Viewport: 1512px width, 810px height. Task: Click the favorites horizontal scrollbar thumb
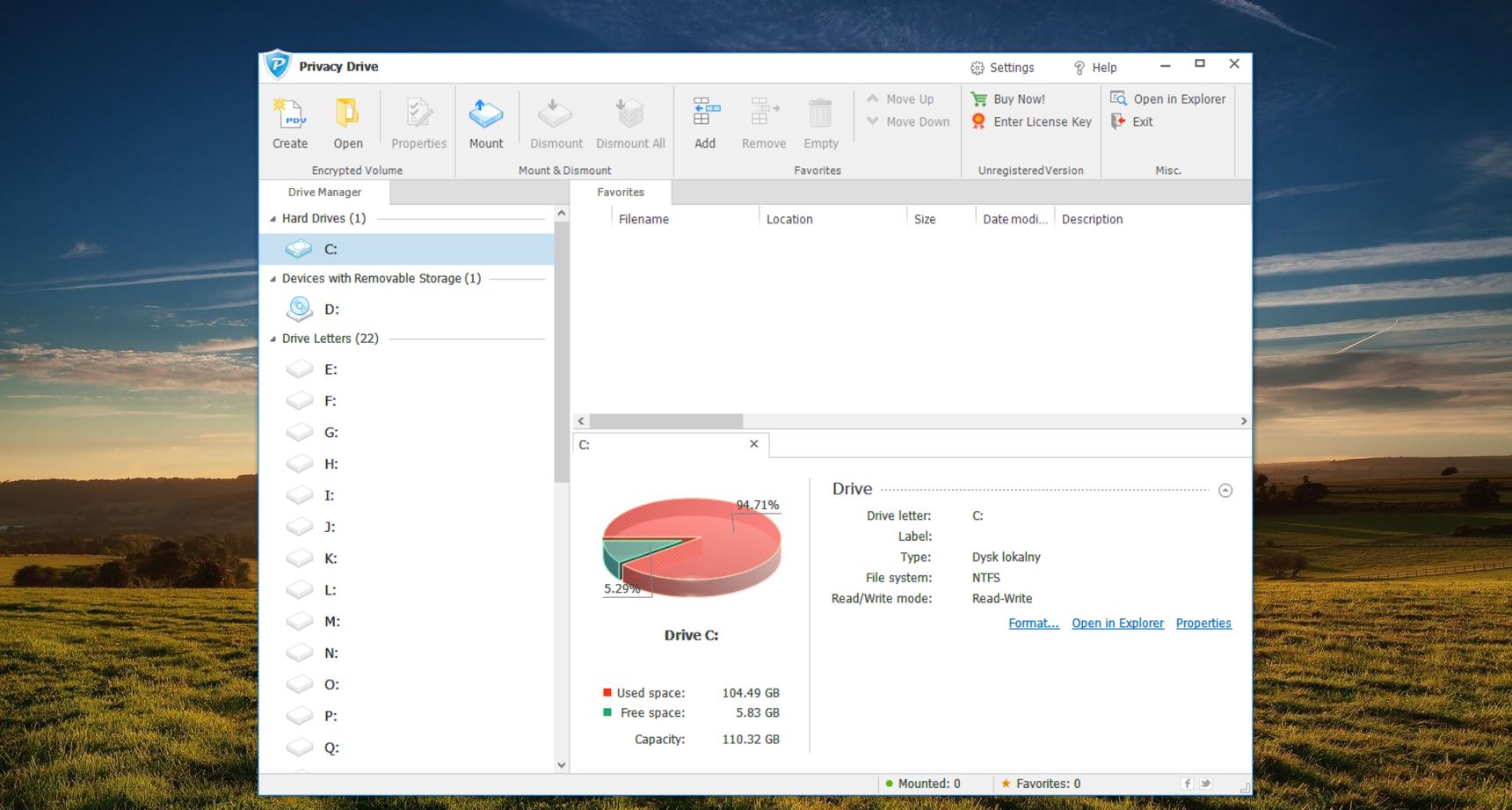666,421
